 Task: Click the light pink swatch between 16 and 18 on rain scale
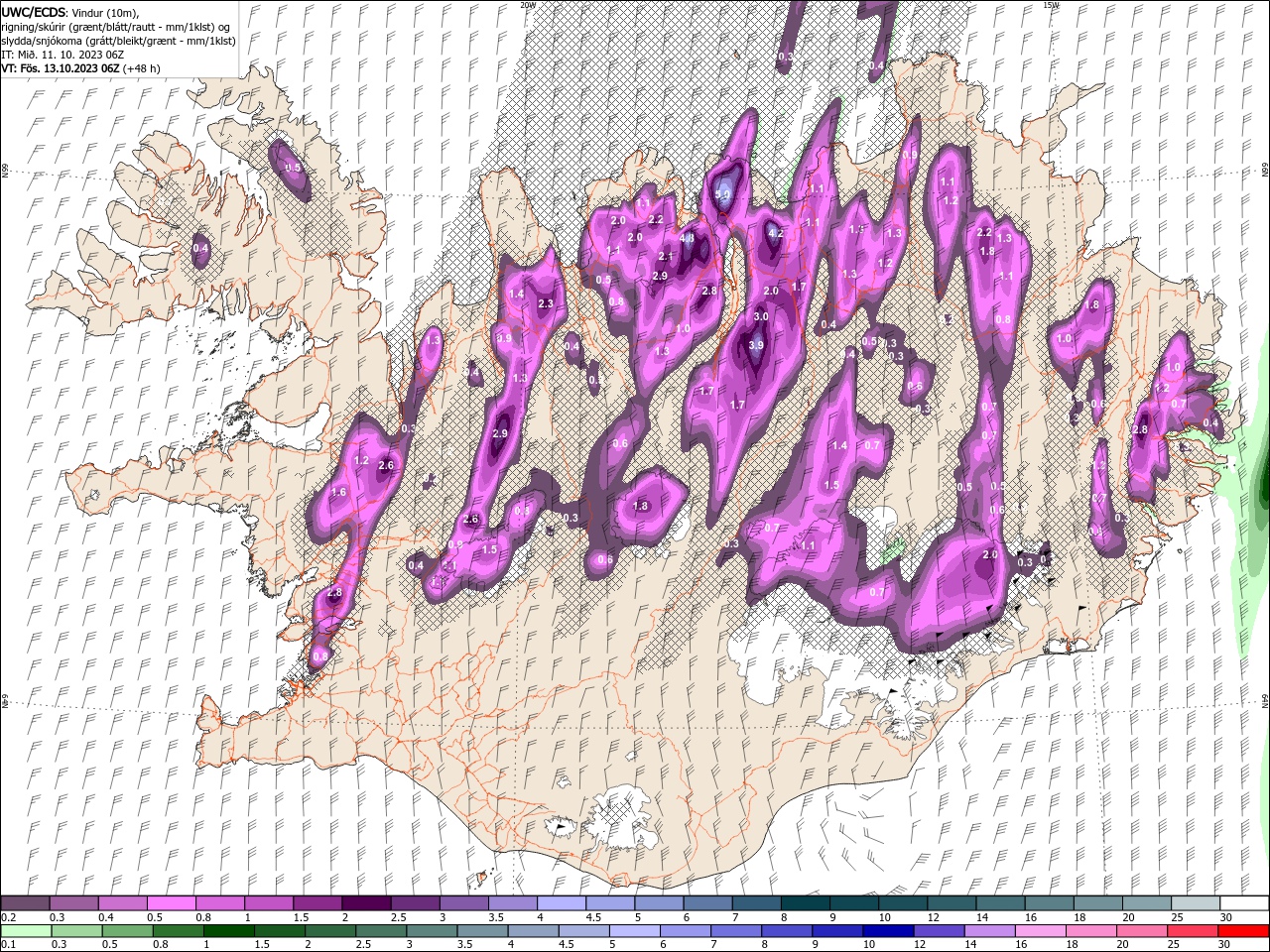[1039, 931]
